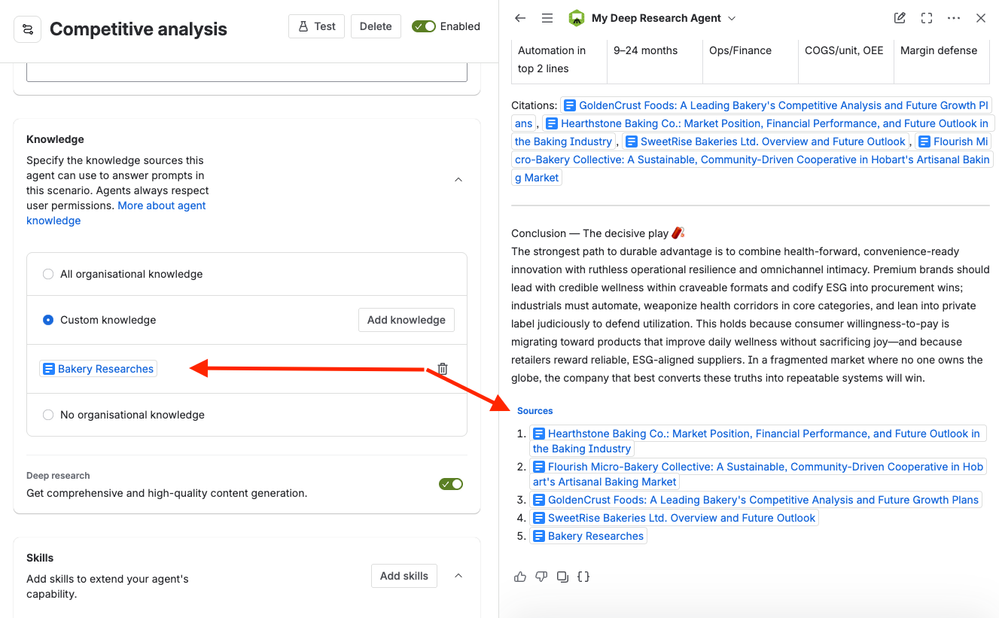Open the hamburger menu in agent panel
Screen dimensions: 999x618
click(547, 18)
